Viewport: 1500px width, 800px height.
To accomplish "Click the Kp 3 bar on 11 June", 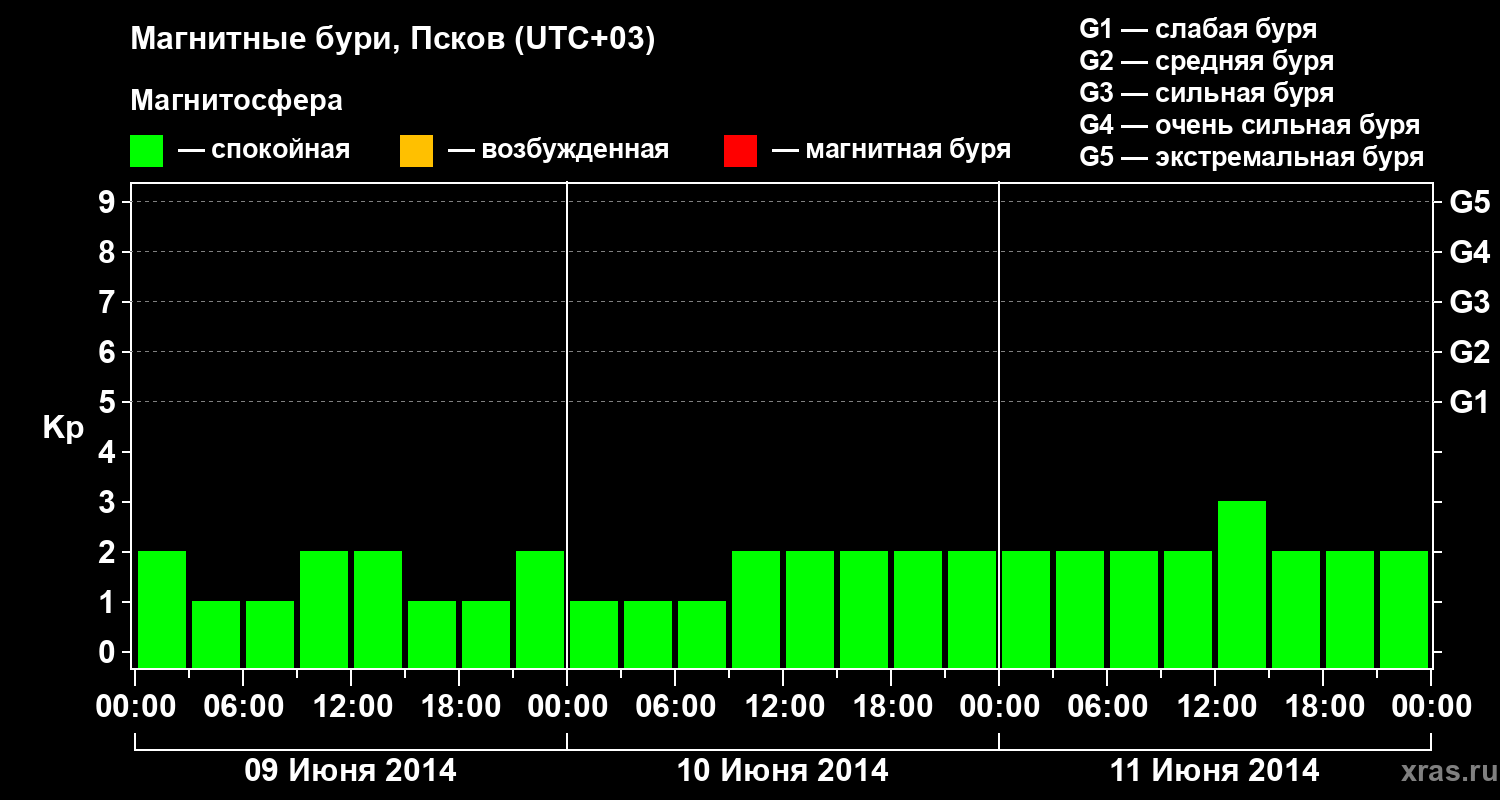I will (x=1242, y=584).
